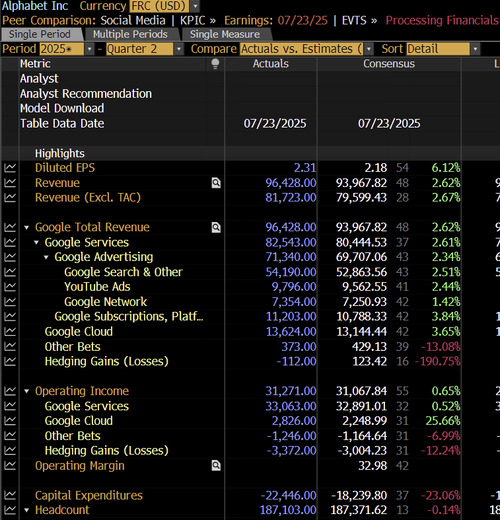
Task: Select the Google Network metric label
Action: [x=105, y=302]
